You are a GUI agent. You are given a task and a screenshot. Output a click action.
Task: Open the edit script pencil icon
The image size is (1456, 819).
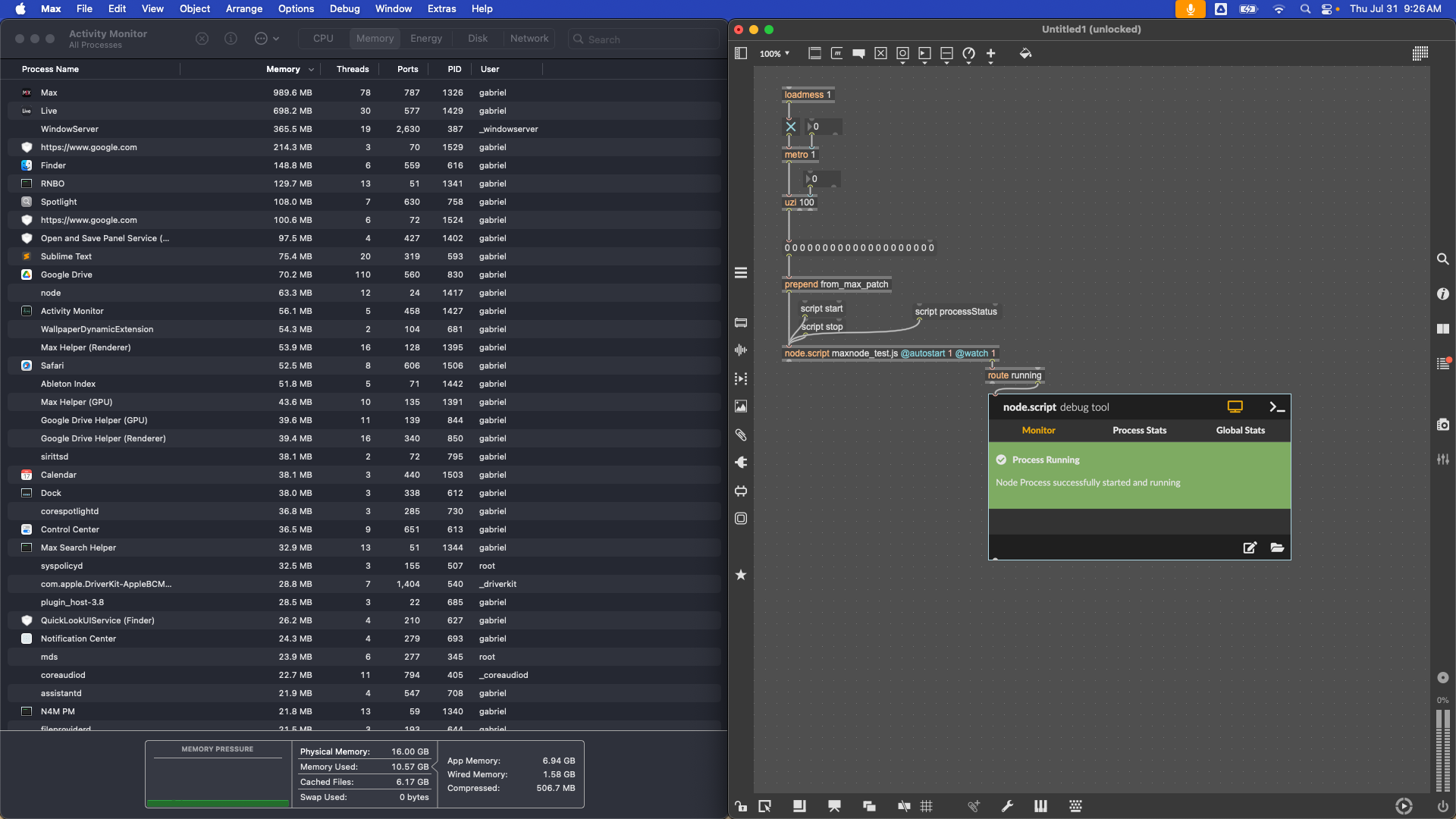(x=1250, y=548)
